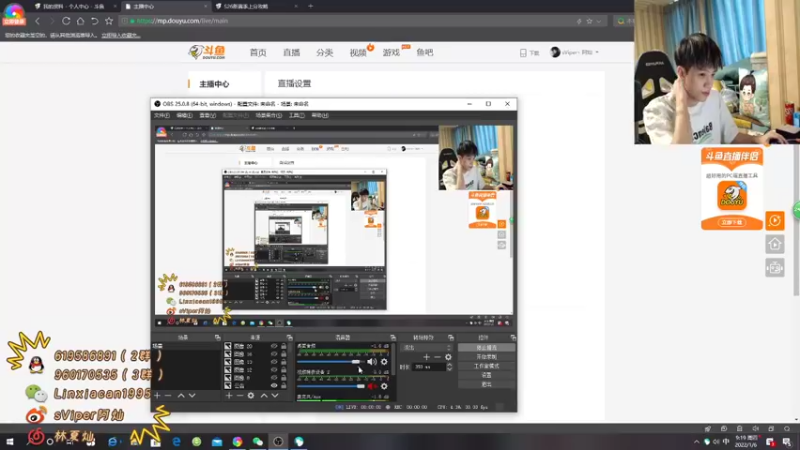
Task: Unmute the red muted speaker
Action: click(x=372, y=386)
